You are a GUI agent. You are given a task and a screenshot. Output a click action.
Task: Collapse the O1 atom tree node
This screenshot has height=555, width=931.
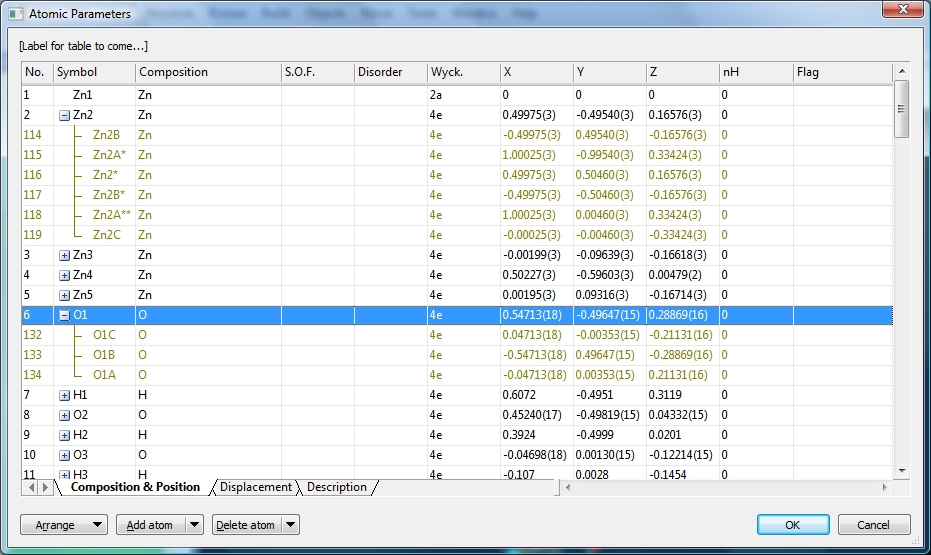click(x=65, y=315)
